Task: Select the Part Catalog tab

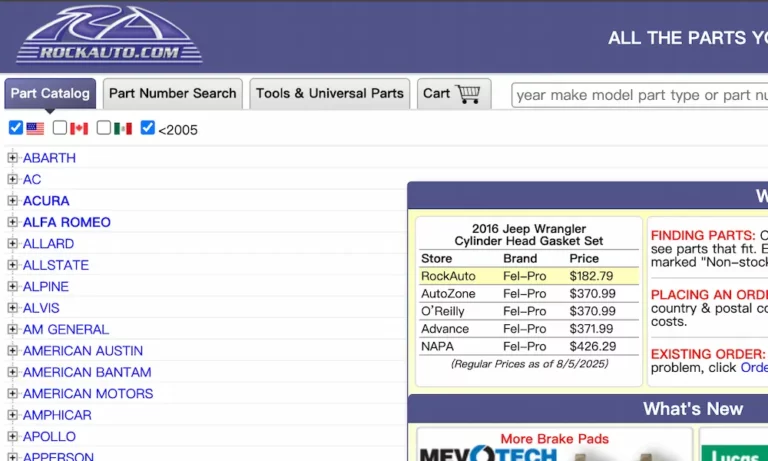Action: click(x=50, y=94)
